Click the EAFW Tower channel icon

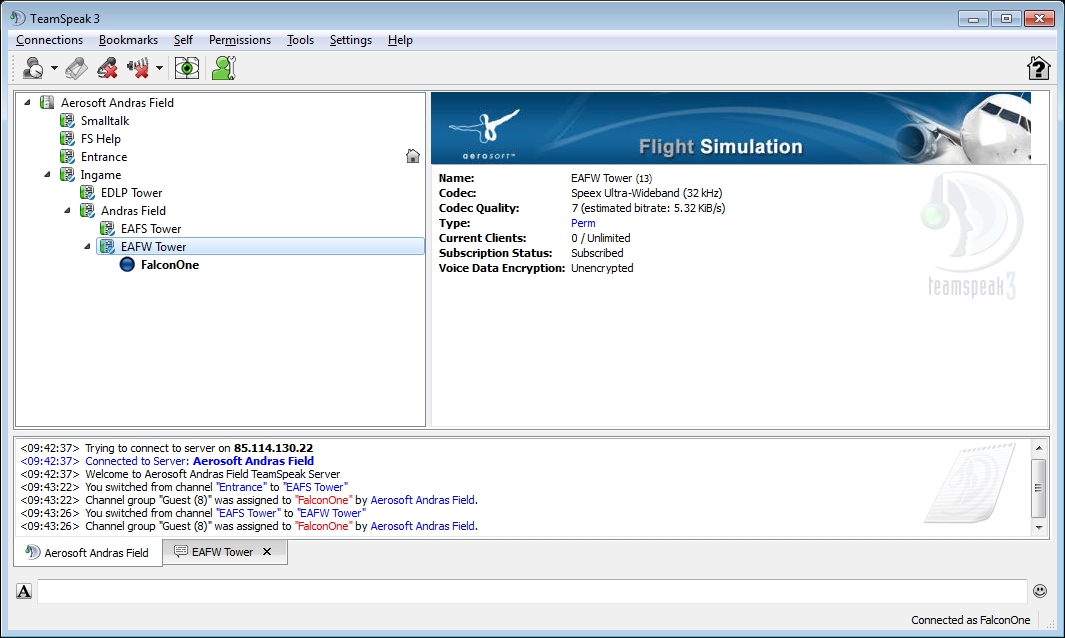(x=107, y=247)
